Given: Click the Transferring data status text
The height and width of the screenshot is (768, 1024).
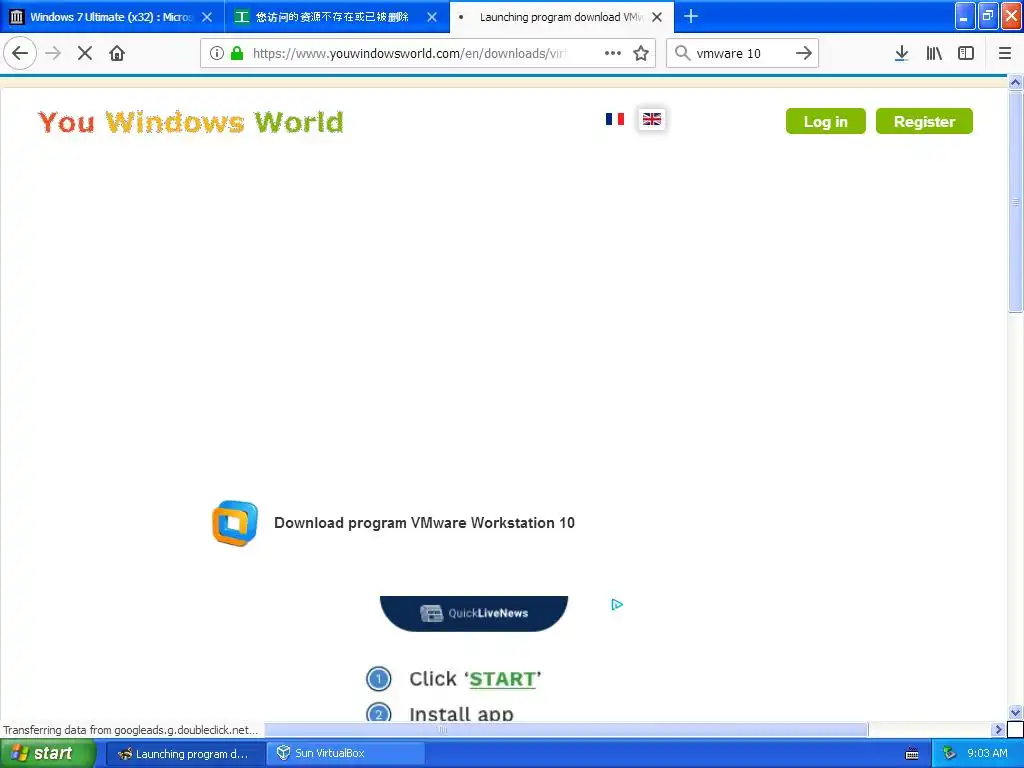Looking at the screenshot, I should [131, 730].
